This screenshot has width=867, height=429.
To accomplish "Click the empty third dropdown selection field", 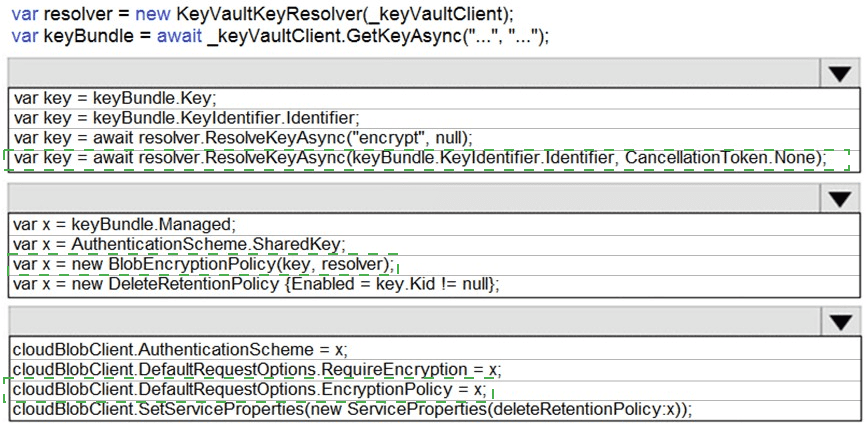I will [x=410, y=322].
